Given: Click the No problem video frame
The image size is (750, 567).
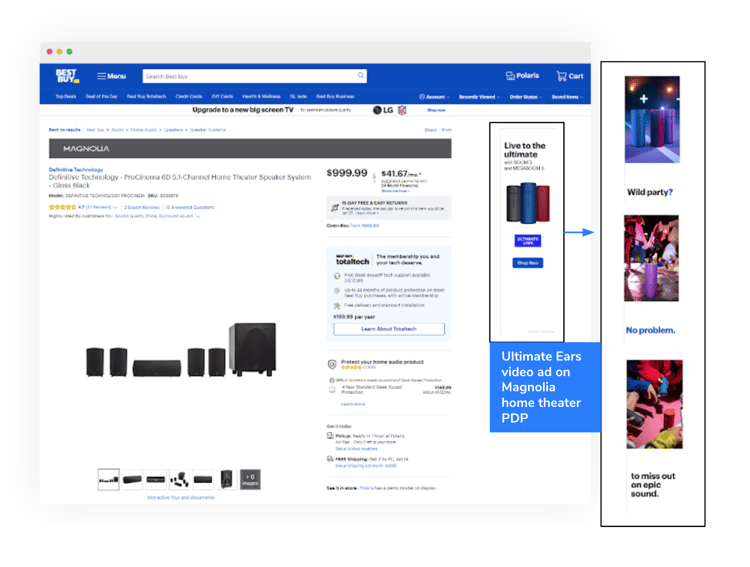Looking at the screenshot, I should coord(651,258).
